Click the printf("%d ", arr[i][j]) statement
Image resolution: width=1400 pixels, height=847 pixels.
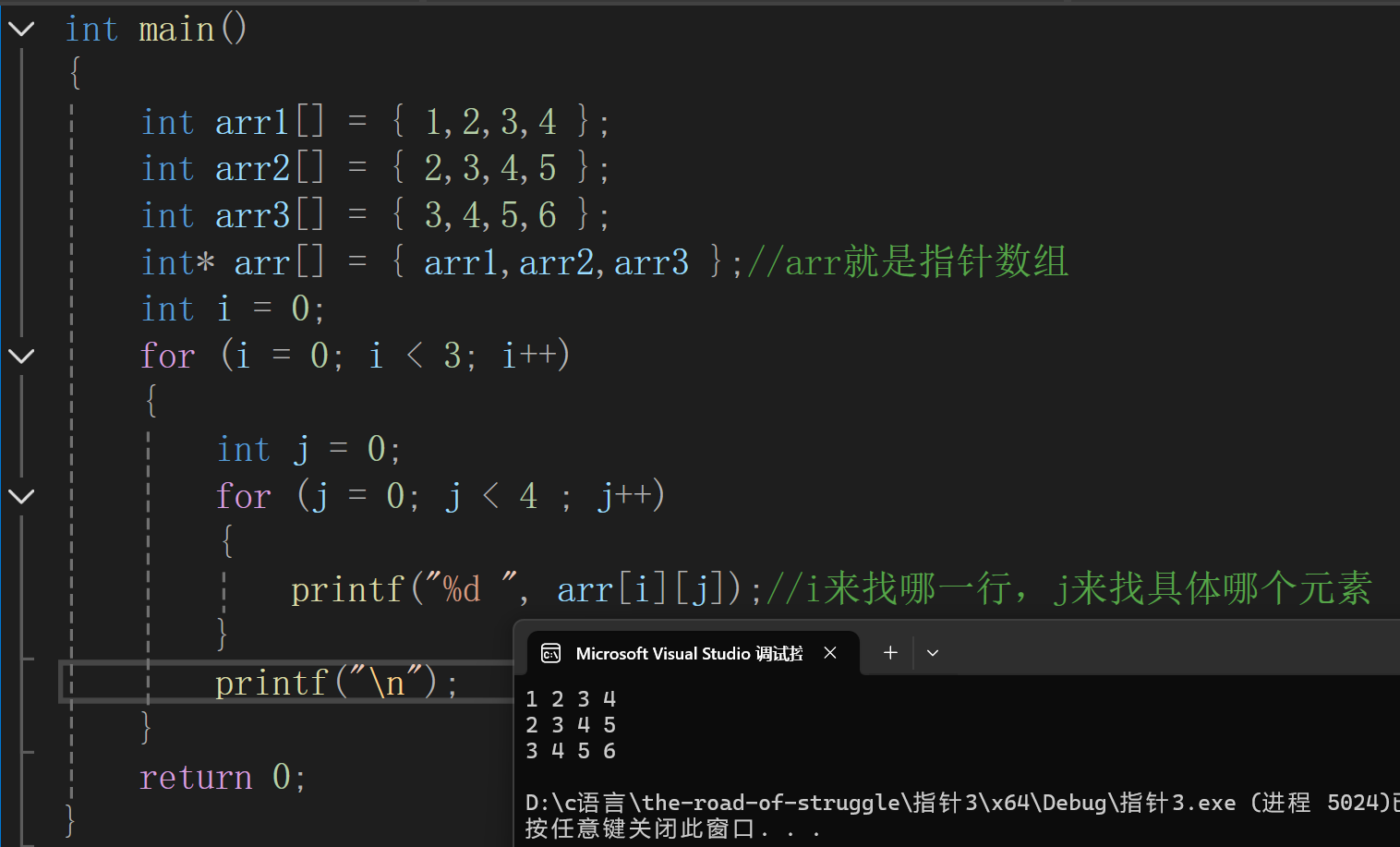526,589
